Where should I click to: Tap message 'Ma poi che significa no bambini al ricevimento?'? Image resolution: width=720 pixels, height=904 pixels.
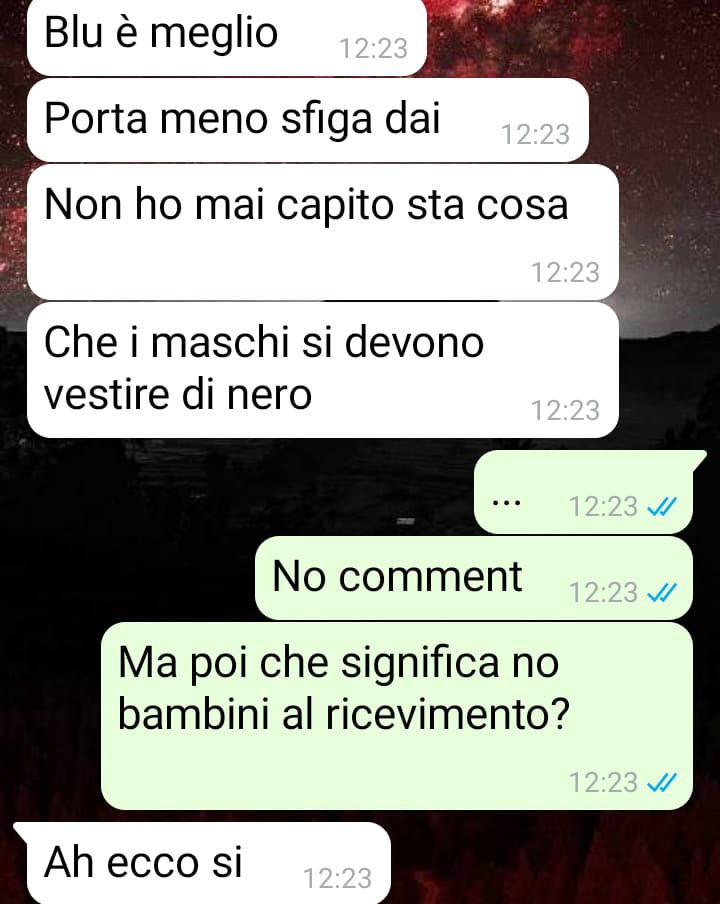coord(397,715)
